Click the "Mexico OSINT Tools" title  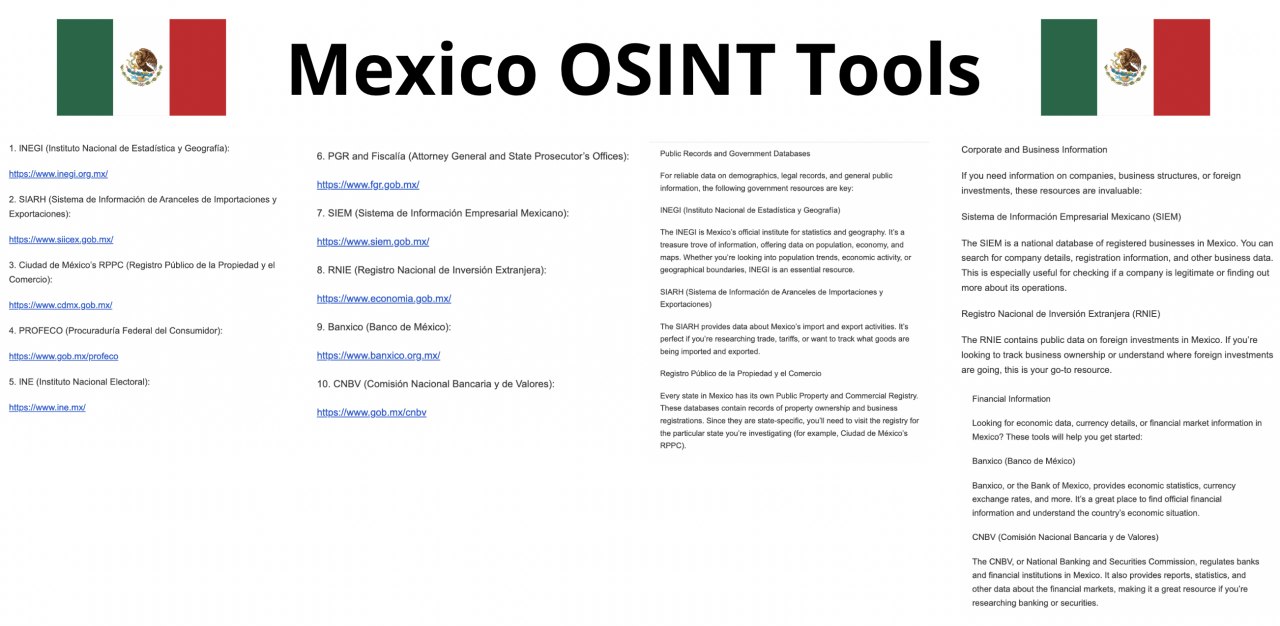(633, 68)
